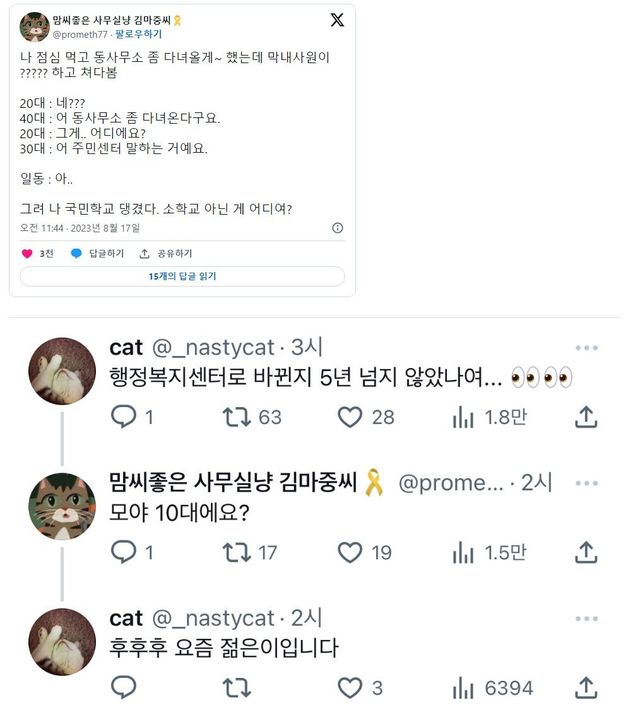Reply to the 모야 10대에요? tweet
This screenshot has width=640, height=717.
click(123, 552)
